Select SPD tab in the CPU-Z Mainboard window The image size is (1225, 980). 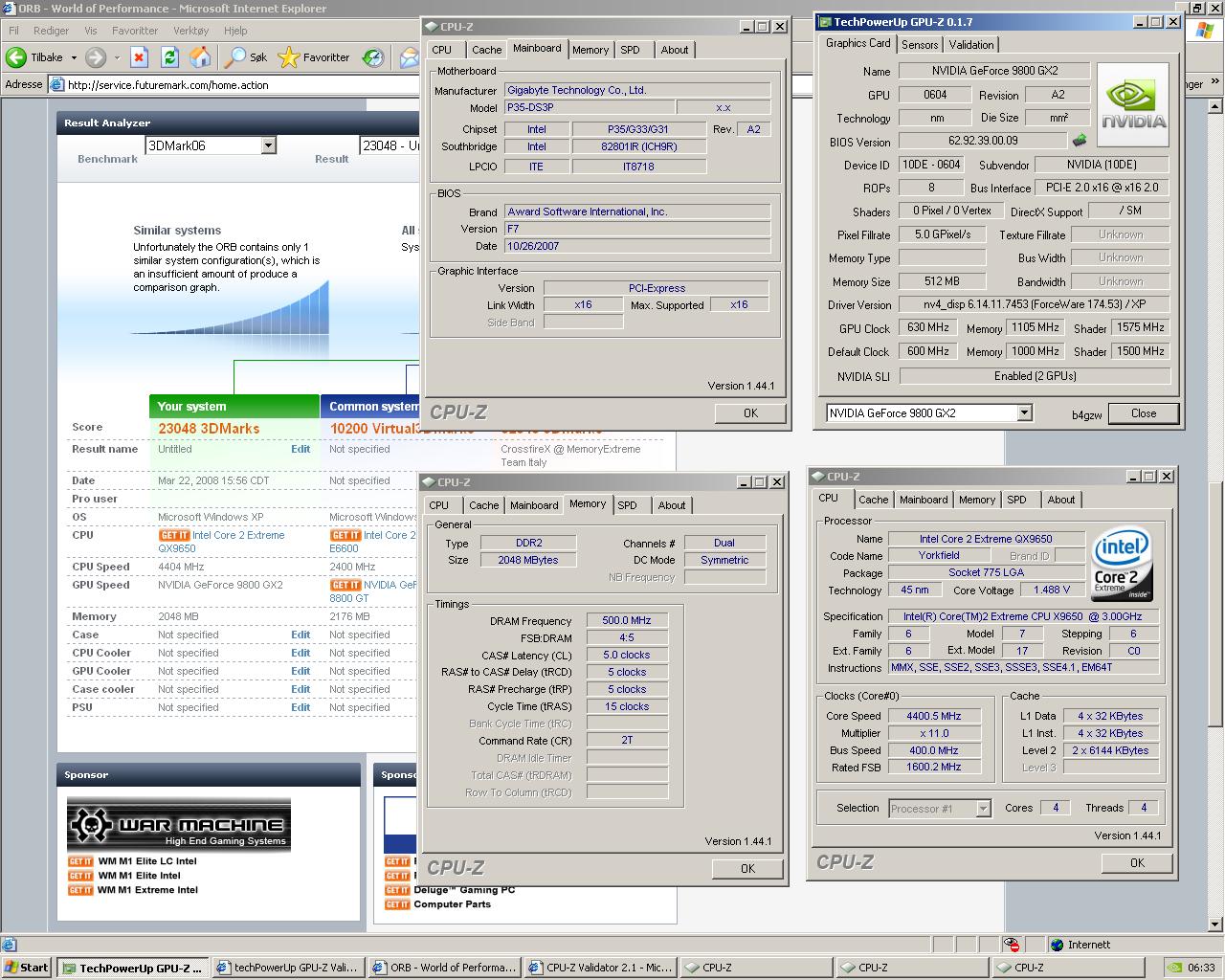[x=630, y=50]
